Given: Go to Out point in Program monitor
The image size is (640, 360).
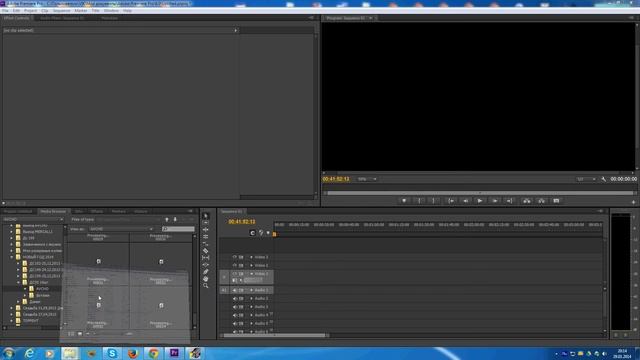Looking at the screenshot, I should pyautogui.click(x=509, y=201).
